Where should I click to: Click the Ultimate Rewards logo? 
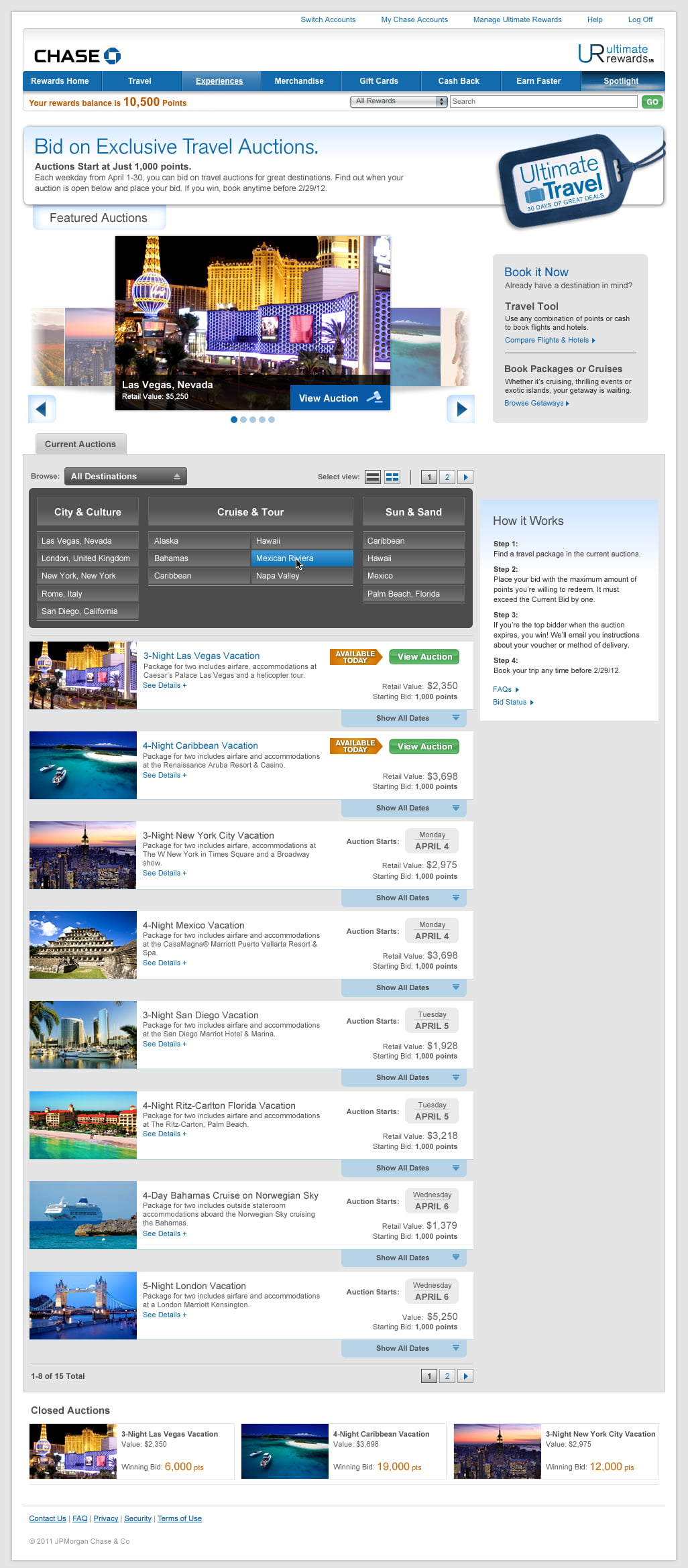[616, 54]
